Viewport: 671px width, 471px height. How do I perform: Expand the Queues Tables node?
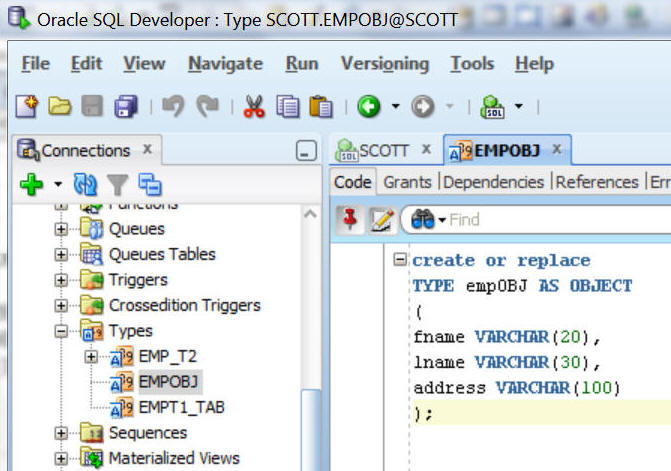click(x=61, y=255)
